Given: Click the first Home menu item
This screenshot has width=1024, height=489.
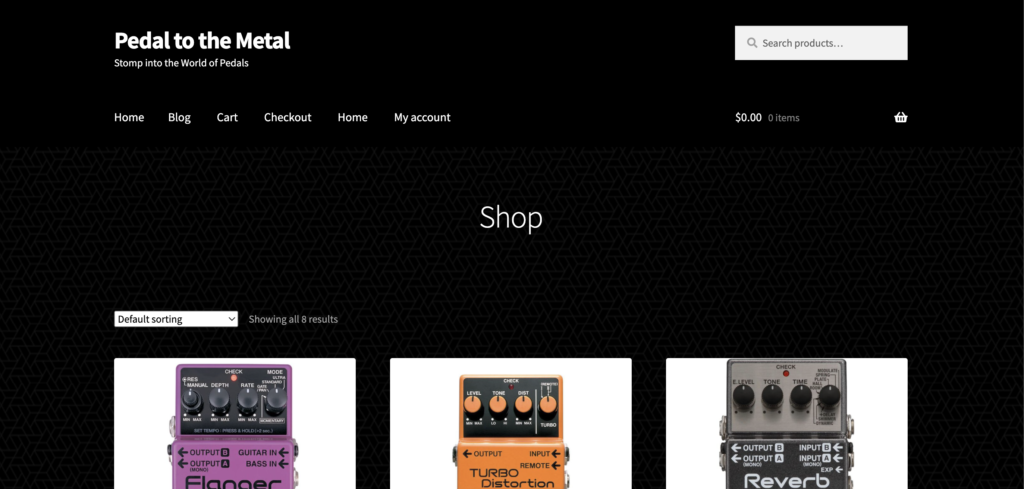Looking at the screenshot, I should 129,118.
